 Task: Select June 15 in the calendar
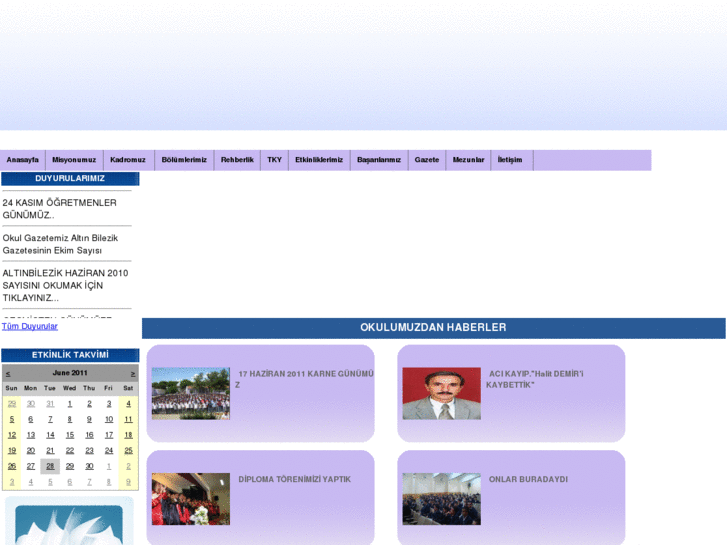pos(70,435)
